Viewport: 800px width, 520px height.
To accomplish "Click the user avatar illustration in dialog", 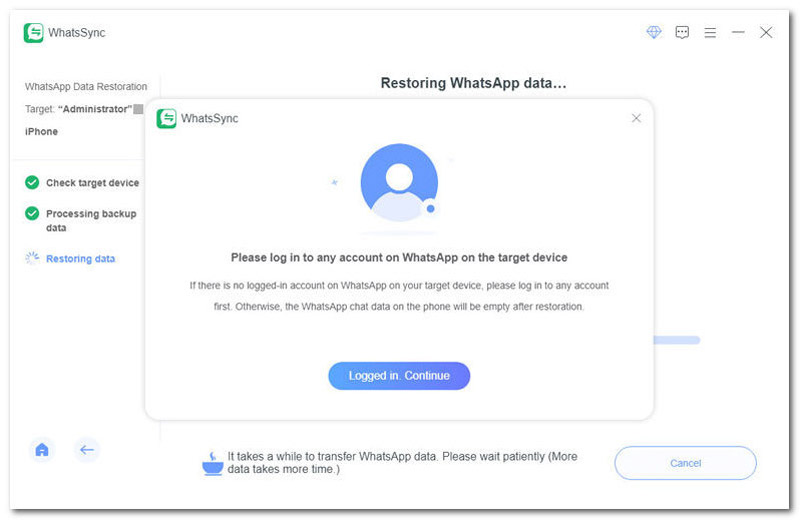I will click(399, 182).
